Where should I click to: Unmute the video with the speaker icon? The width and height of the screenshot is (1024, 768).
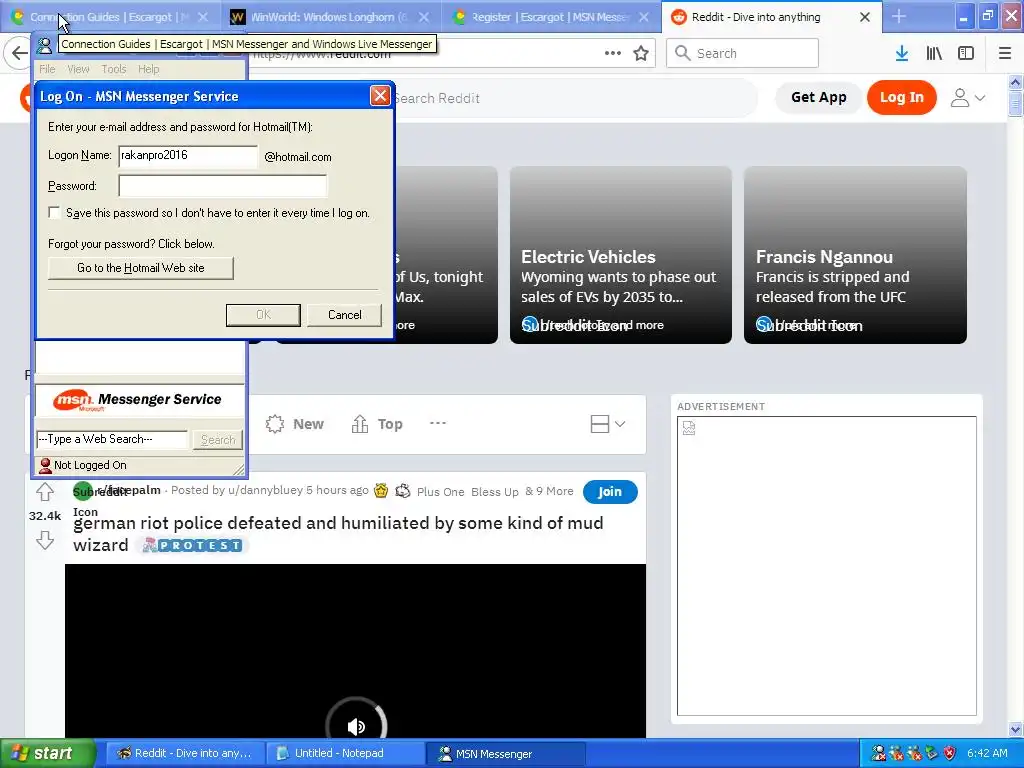pos(357,726)
